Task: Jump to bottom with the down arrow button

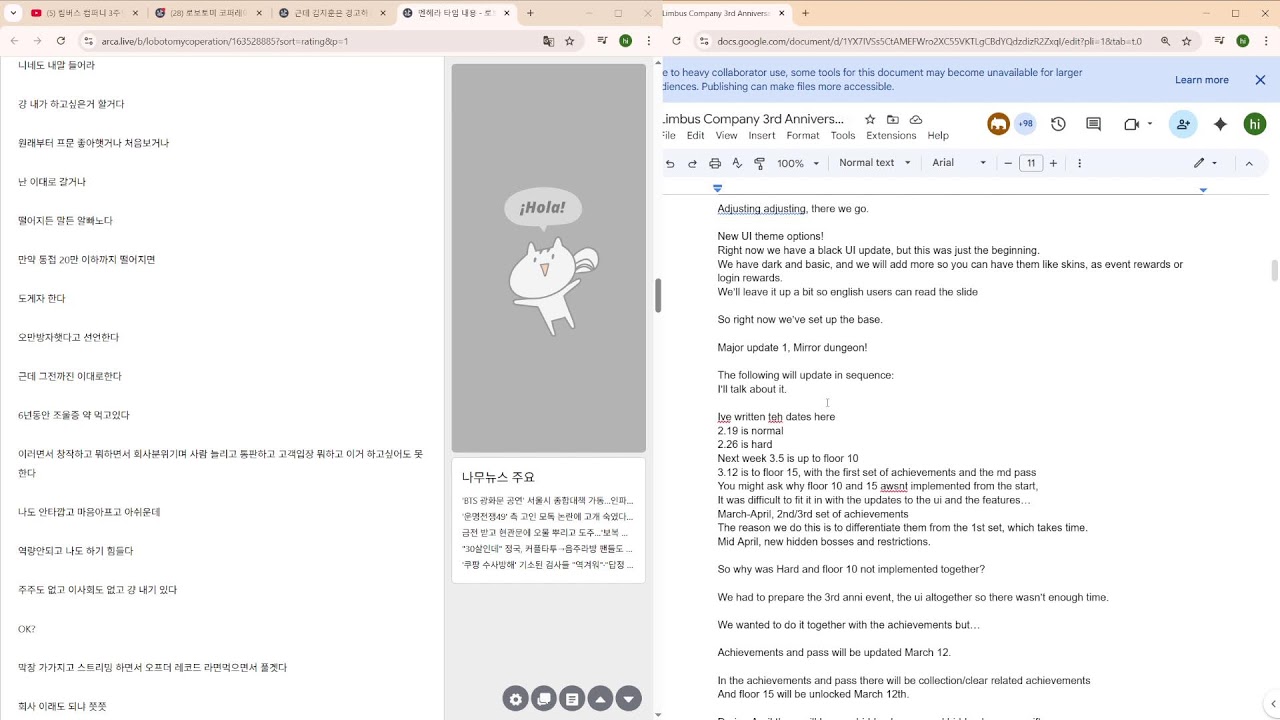Action: 628,699
